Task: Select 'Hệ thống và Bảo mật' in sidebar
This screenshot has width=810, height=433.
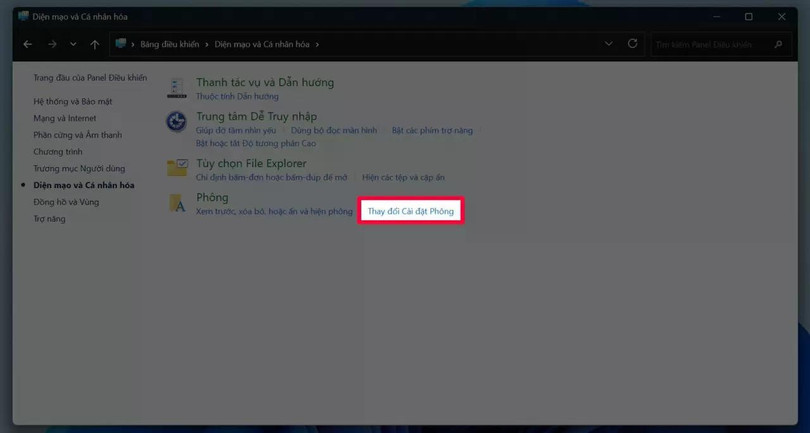Action: point(72,101)
